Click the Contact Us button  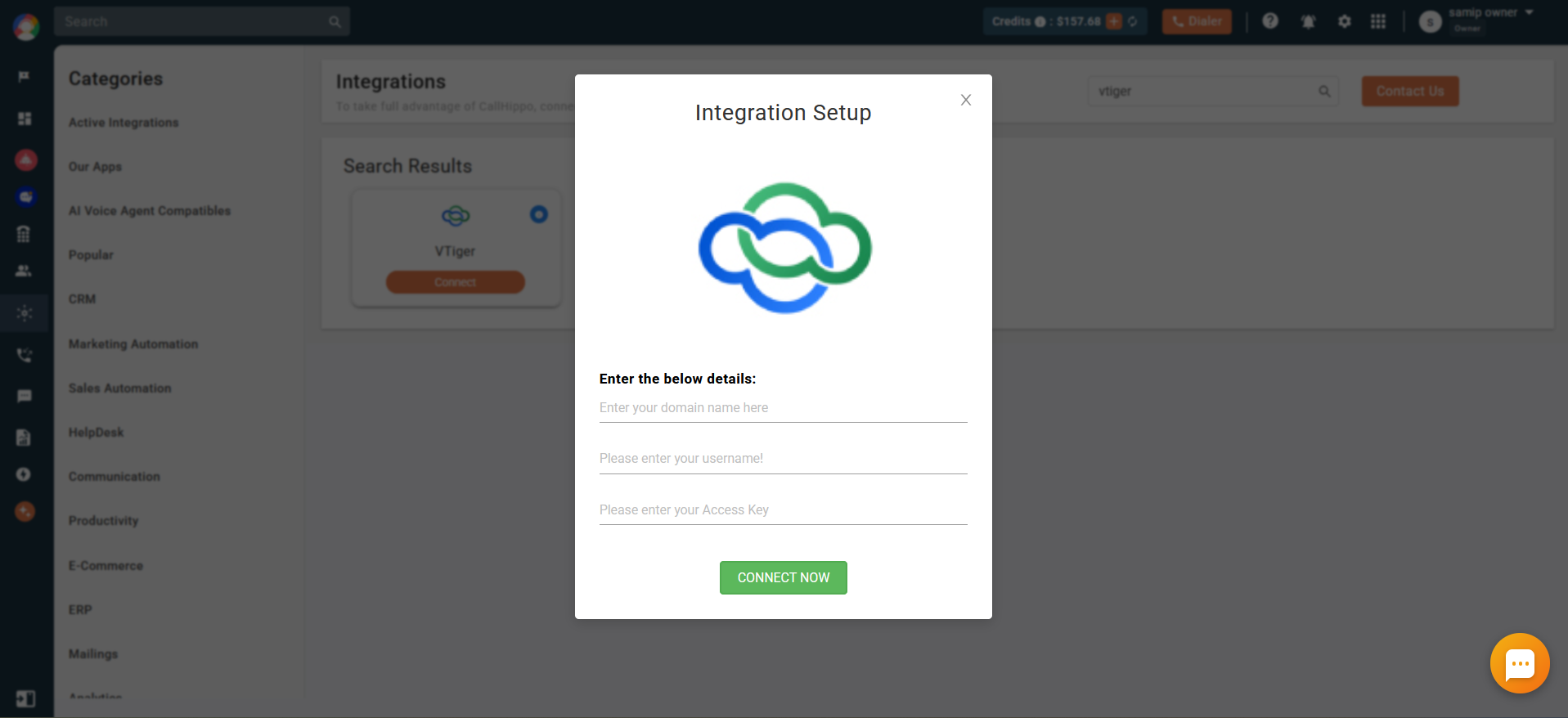[x=1410, y=91]
